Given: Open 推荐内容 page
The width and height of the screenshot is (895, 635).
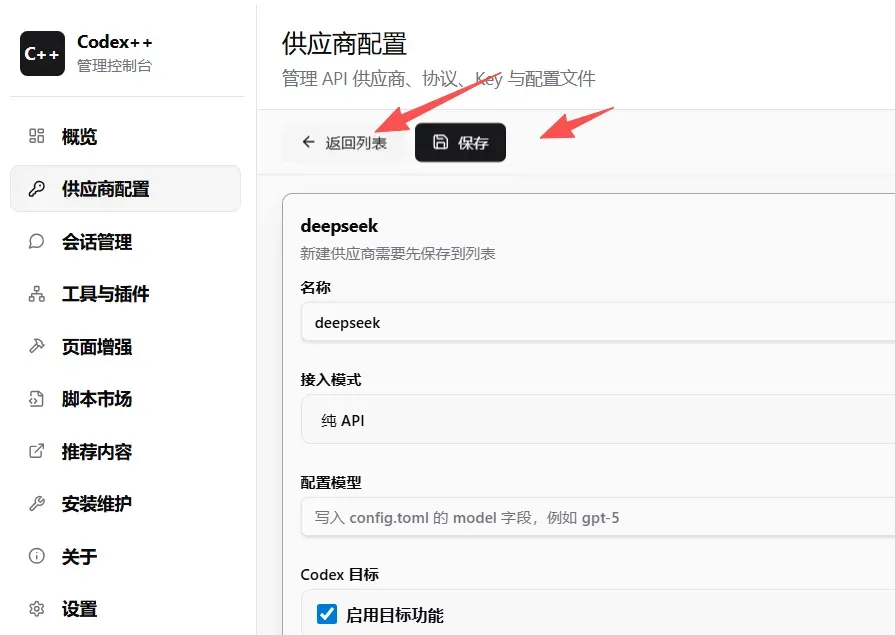Looking at the screenshot, I should click(126, 451).
